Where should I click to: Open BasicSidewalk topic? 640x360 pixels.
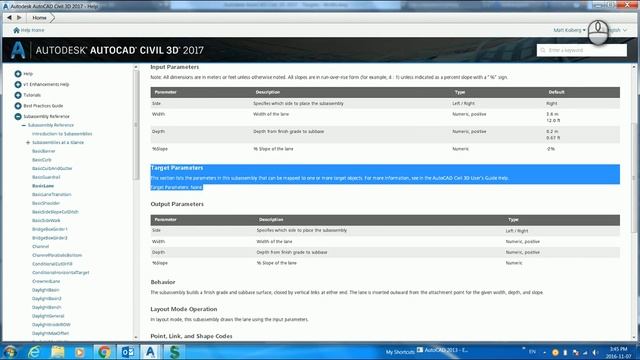pyautogui.click(x=46, y=220)
